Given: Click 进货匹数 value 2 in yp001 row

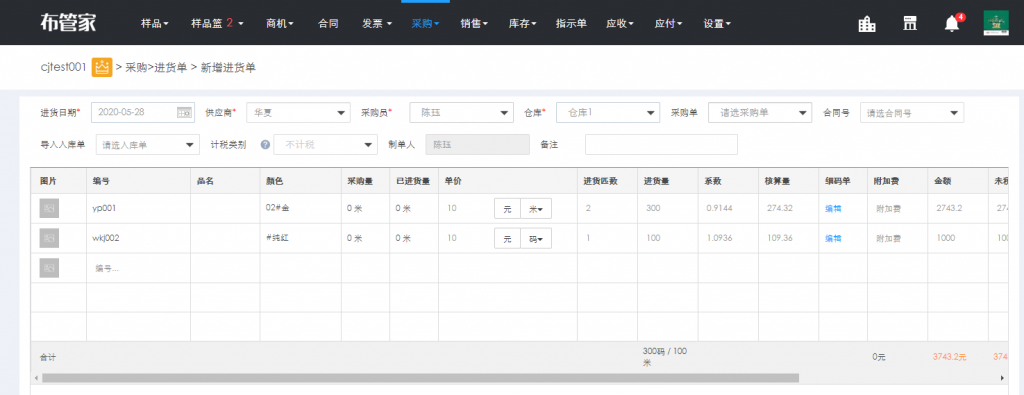Looking at the screenshot, I should click(x=588, y=209).
